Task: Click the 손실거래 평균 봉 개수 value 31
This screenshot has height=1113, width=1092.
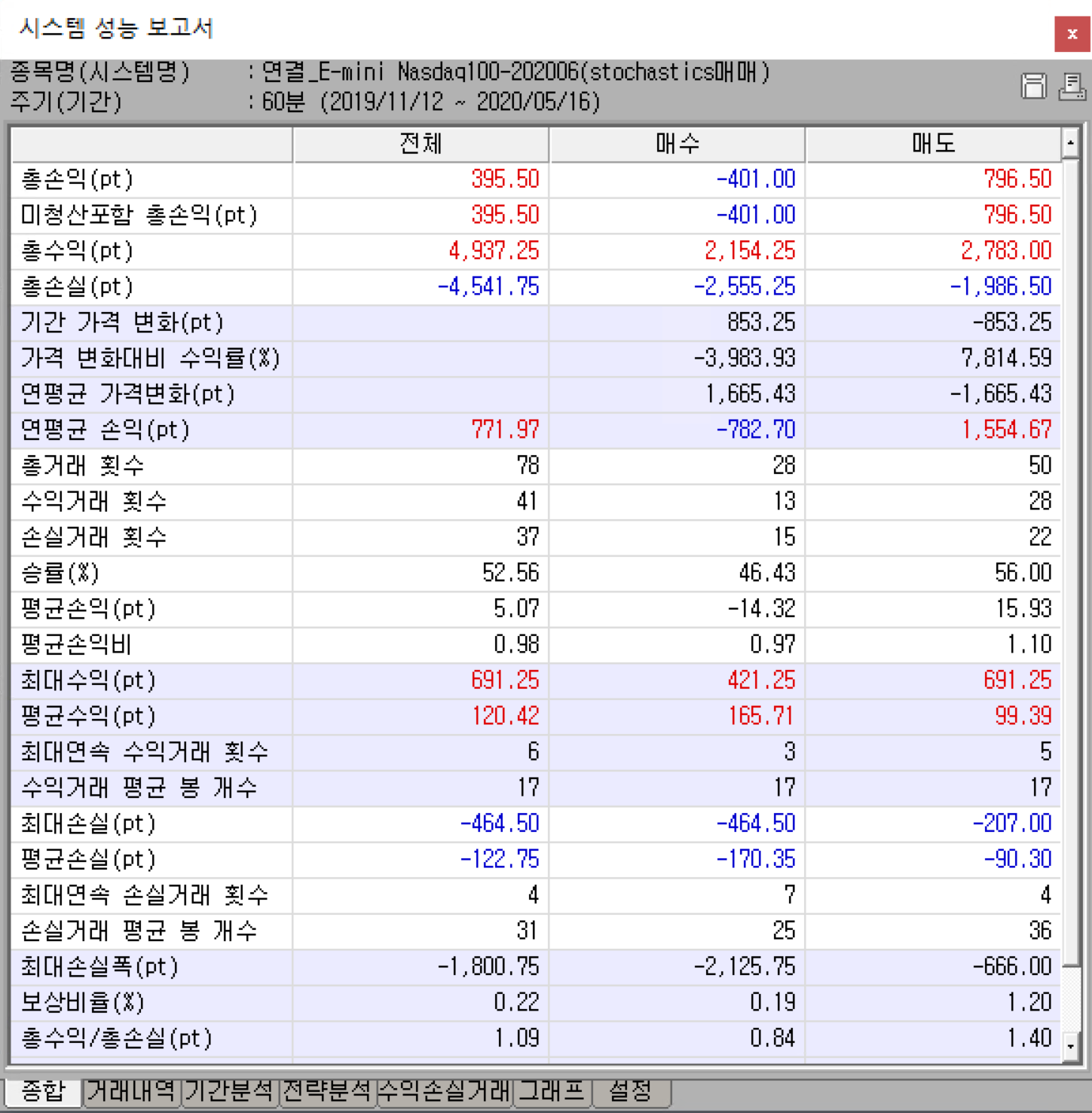Action: click(528, 931)
